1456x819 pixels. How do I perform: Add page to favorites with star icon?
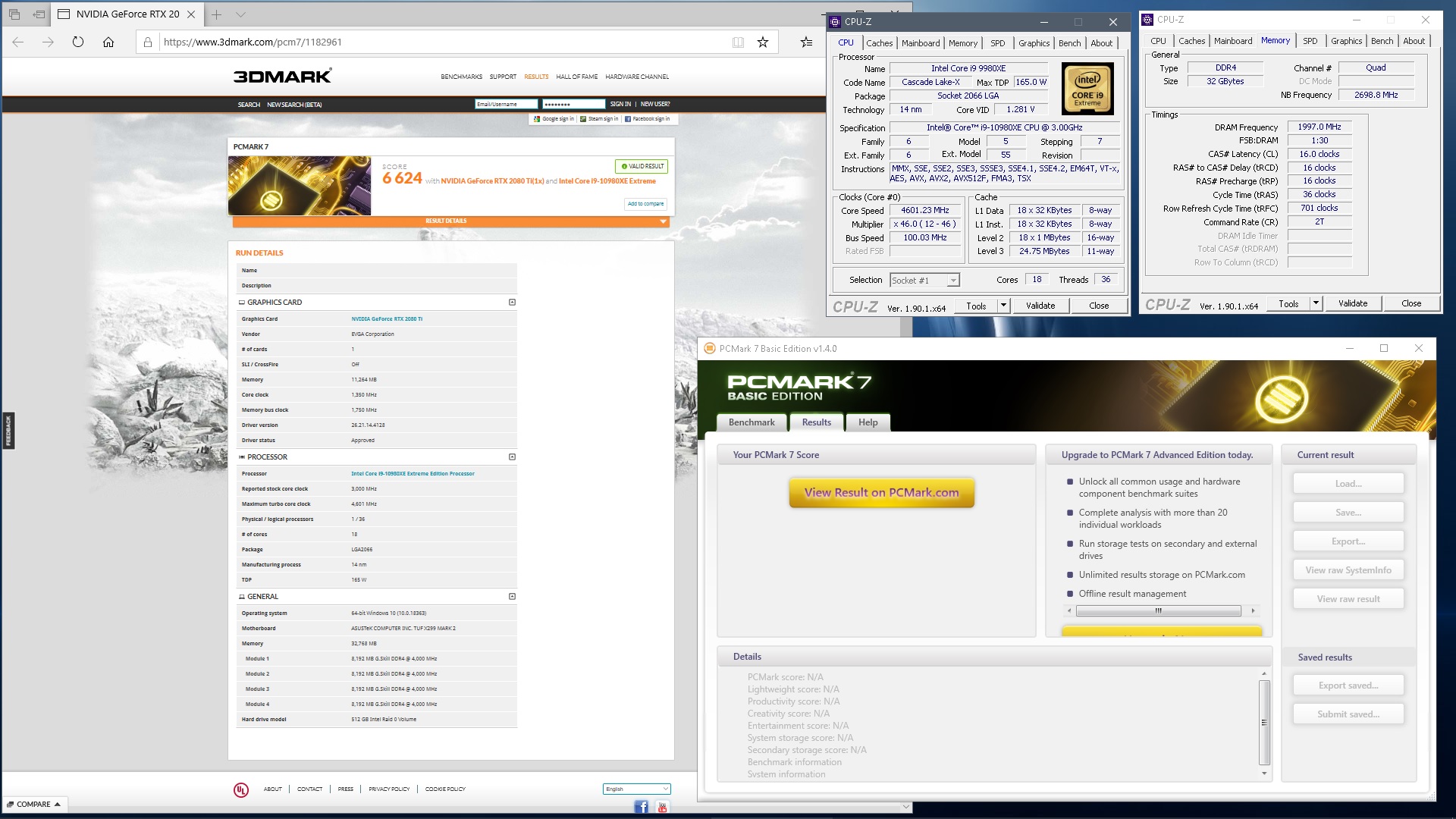point(763,42)
